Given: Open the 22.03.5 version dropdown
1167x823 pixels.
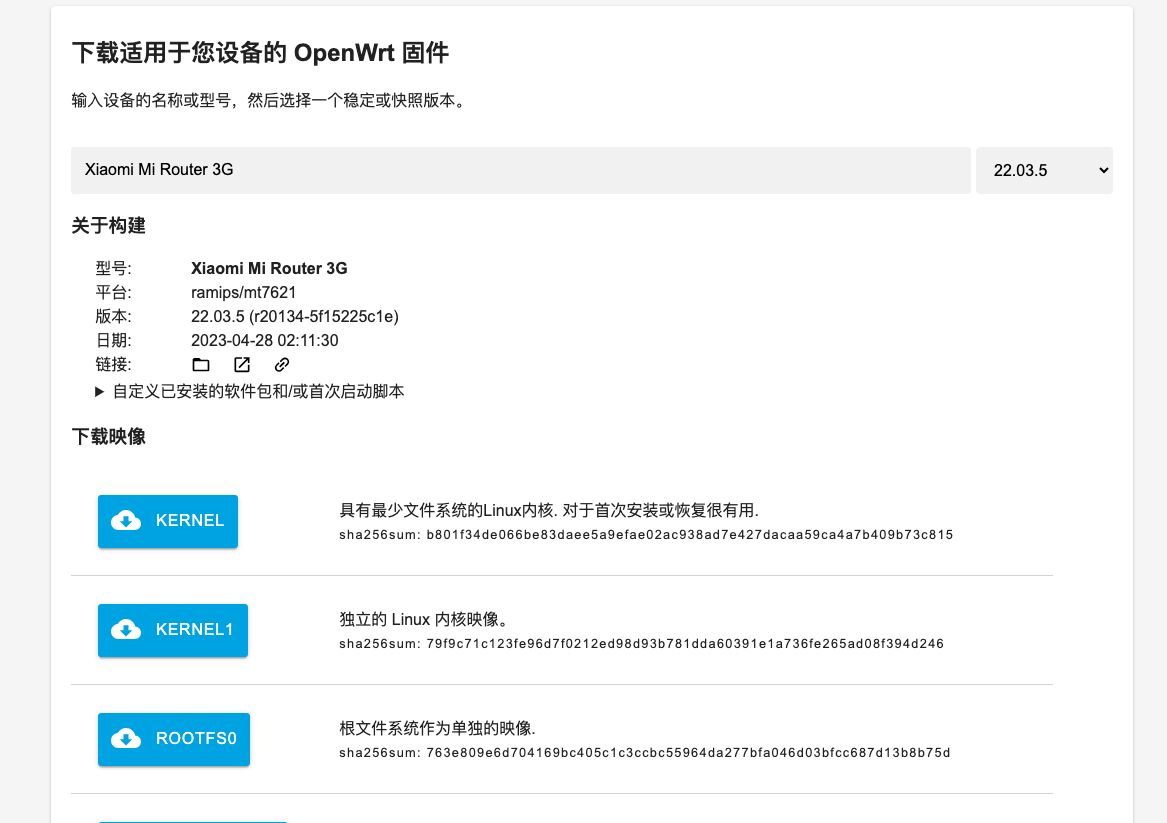Looking at the screenshot, I should (1044, 170).
